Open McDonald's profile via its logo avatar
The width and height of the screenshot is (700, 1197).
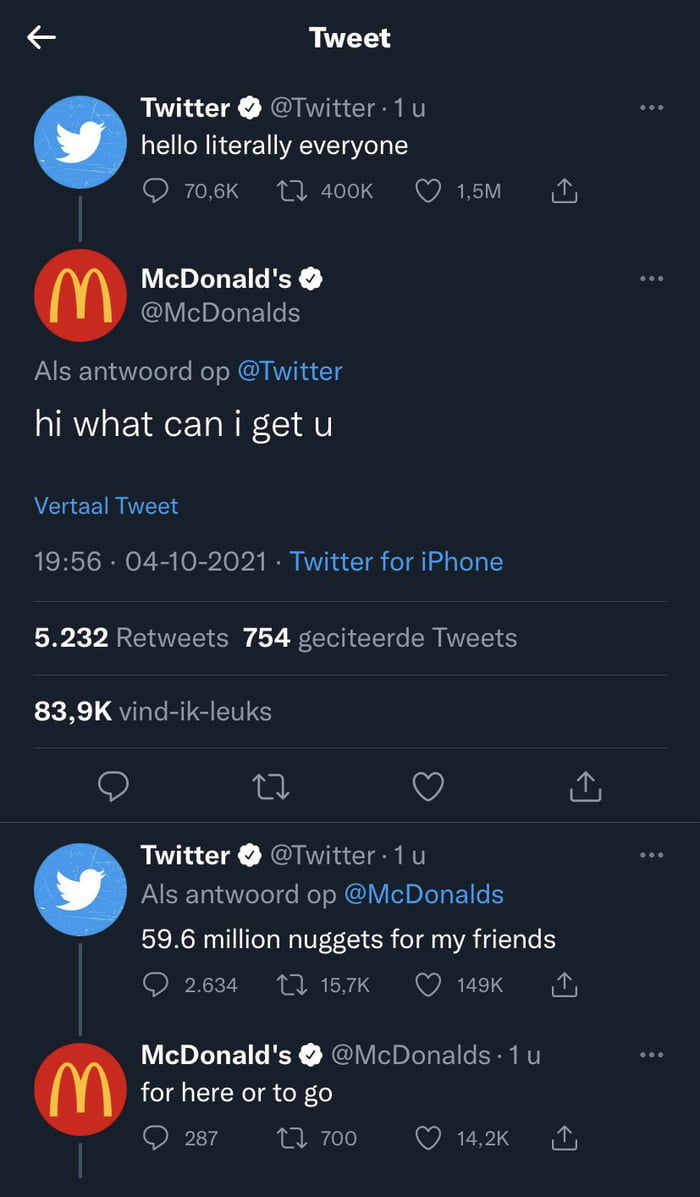tap(79, 294)
